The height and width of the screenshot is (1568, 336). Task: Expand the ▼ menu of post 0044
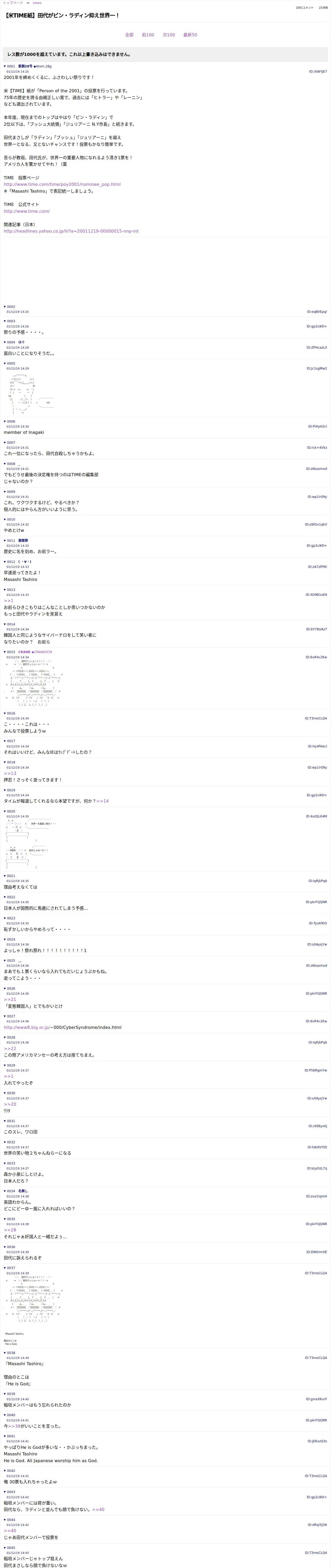tap(5, 1520)
